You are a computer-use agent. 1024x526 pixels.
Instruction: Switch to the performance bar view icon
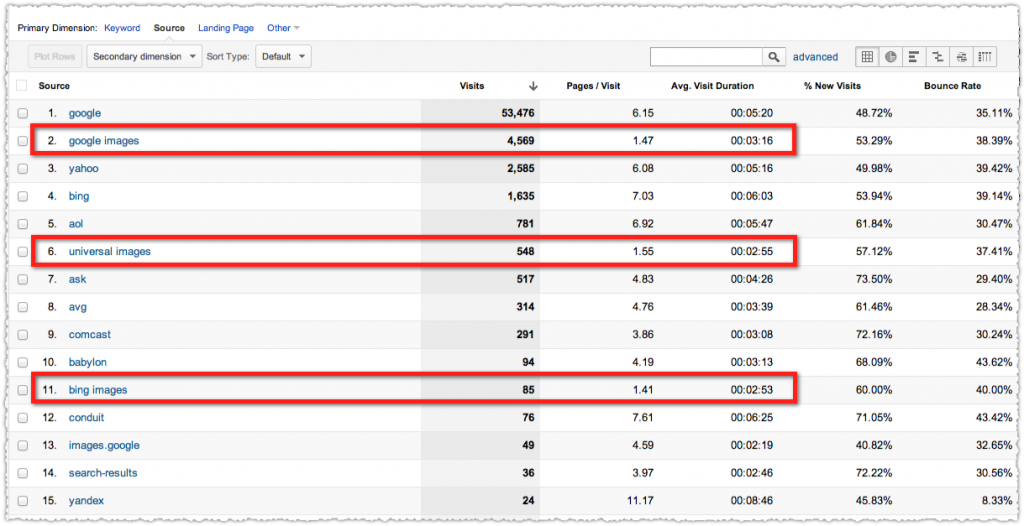click(x=914, y=57)
